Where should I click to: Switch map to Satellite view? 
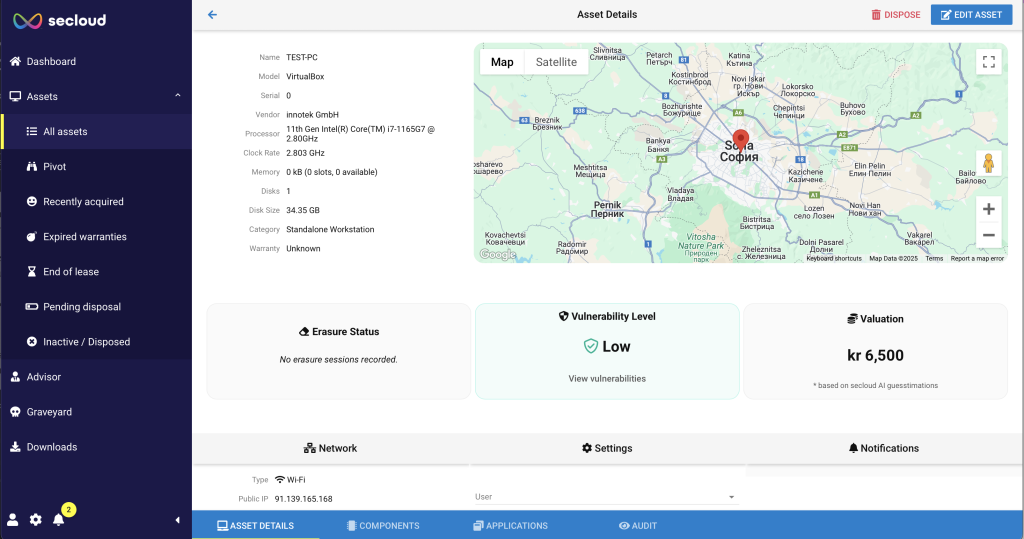556,62
